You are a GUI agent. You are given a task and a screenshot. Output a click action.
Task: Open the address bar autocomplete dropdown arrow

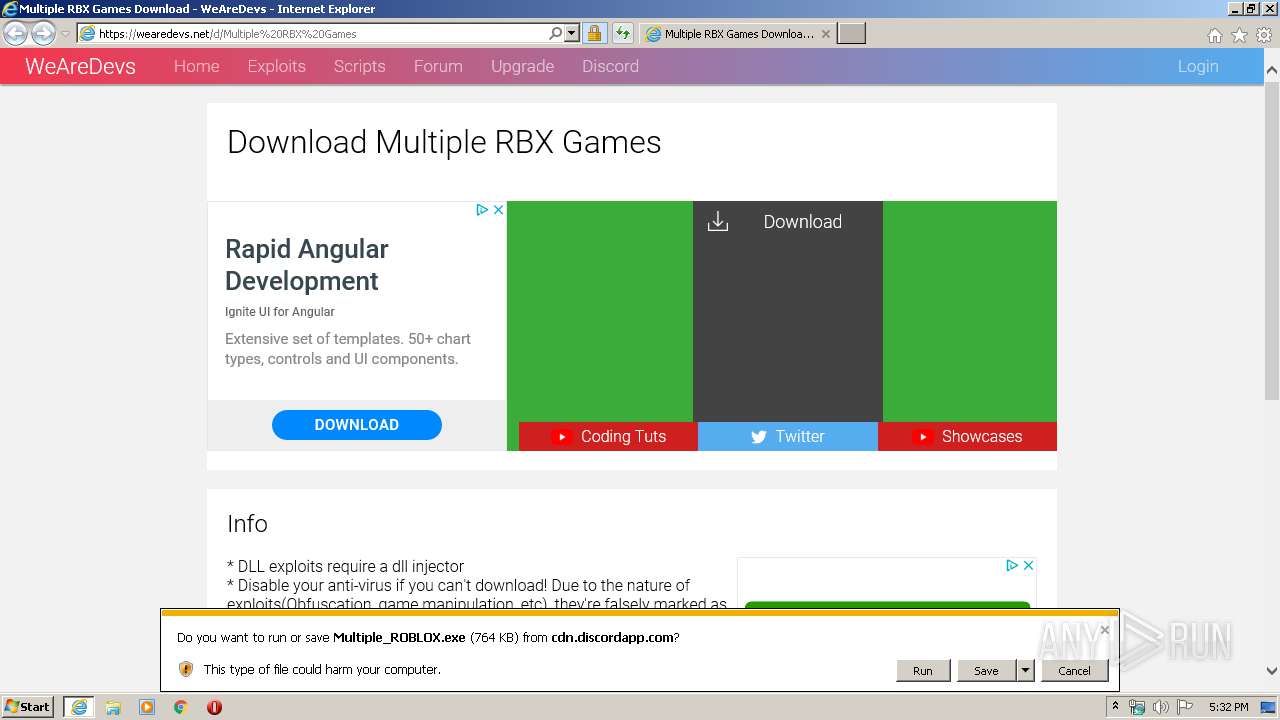point(572,33)
